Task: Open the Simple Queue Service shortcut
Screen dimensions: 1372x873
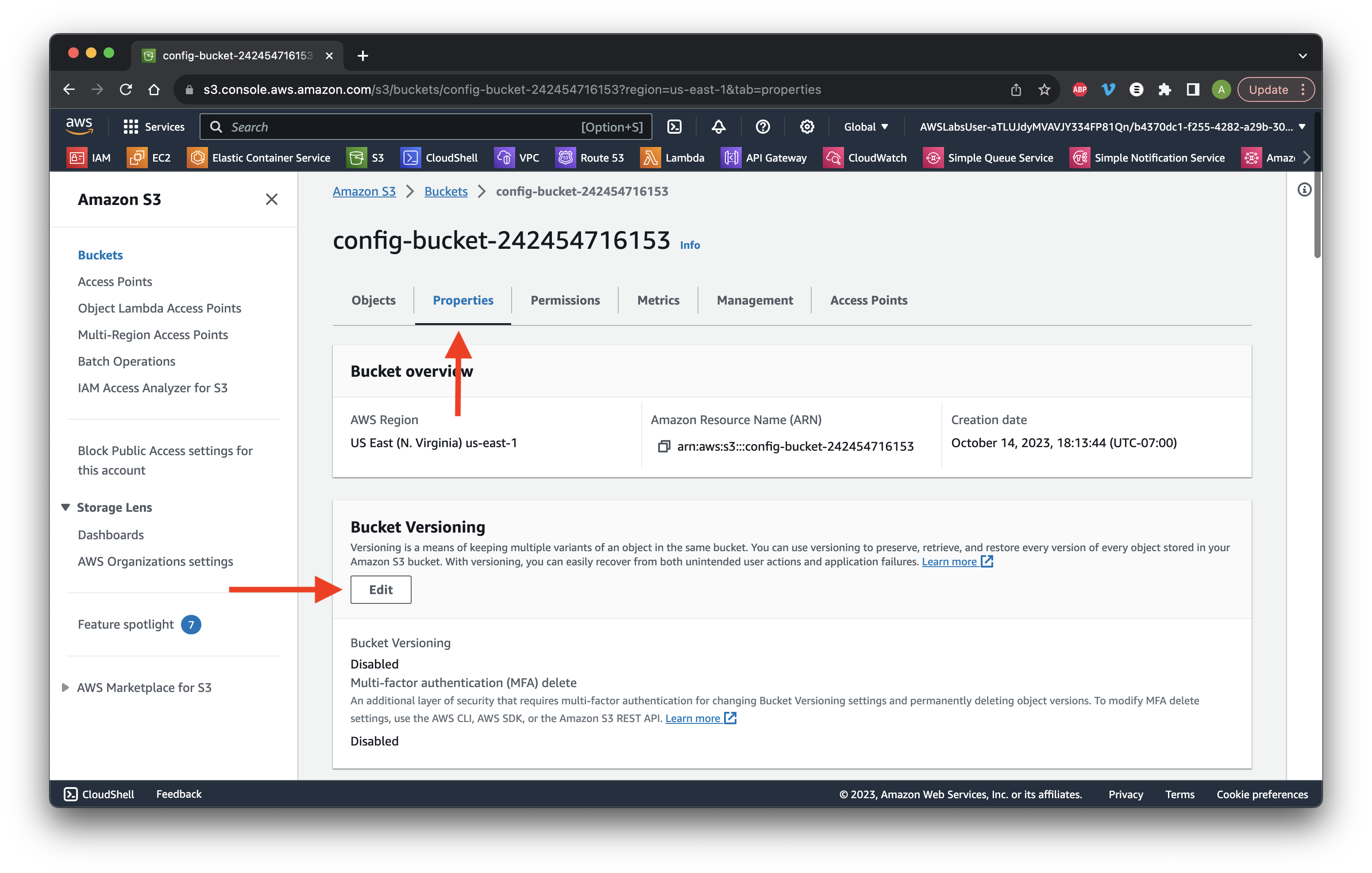Action: click(988, 158)
